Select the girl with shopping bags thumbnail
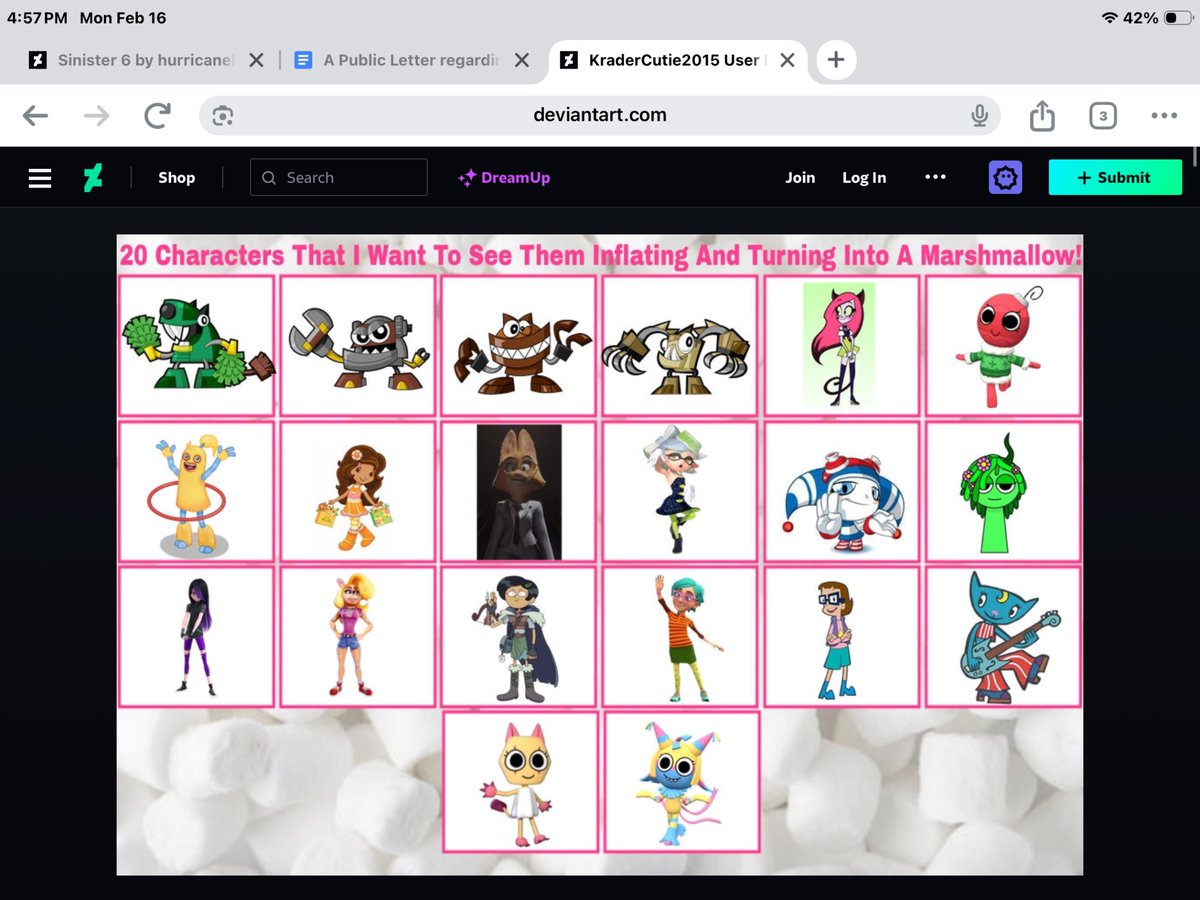 358,492
